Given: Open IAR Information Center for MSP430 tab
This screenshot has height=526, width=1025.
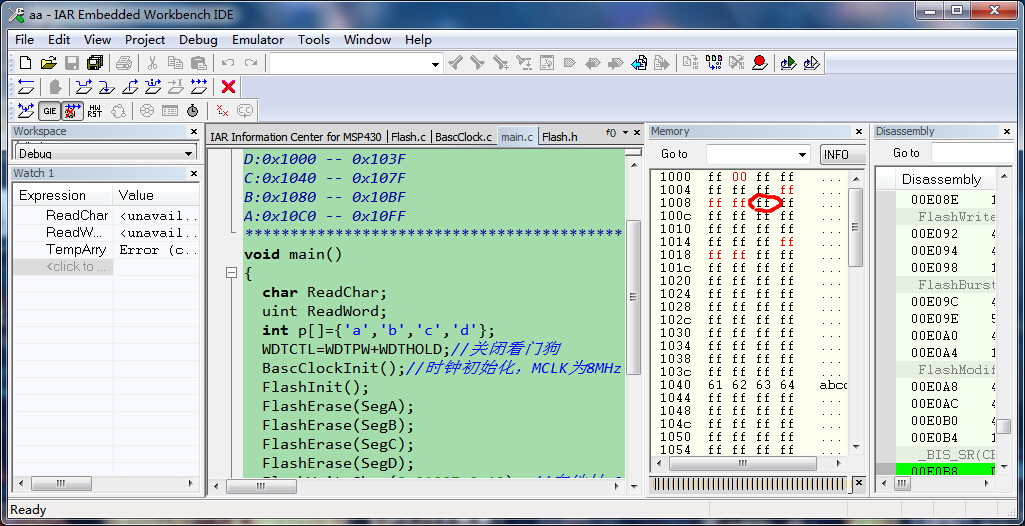Looking at the screenshot, I should 295,137.
